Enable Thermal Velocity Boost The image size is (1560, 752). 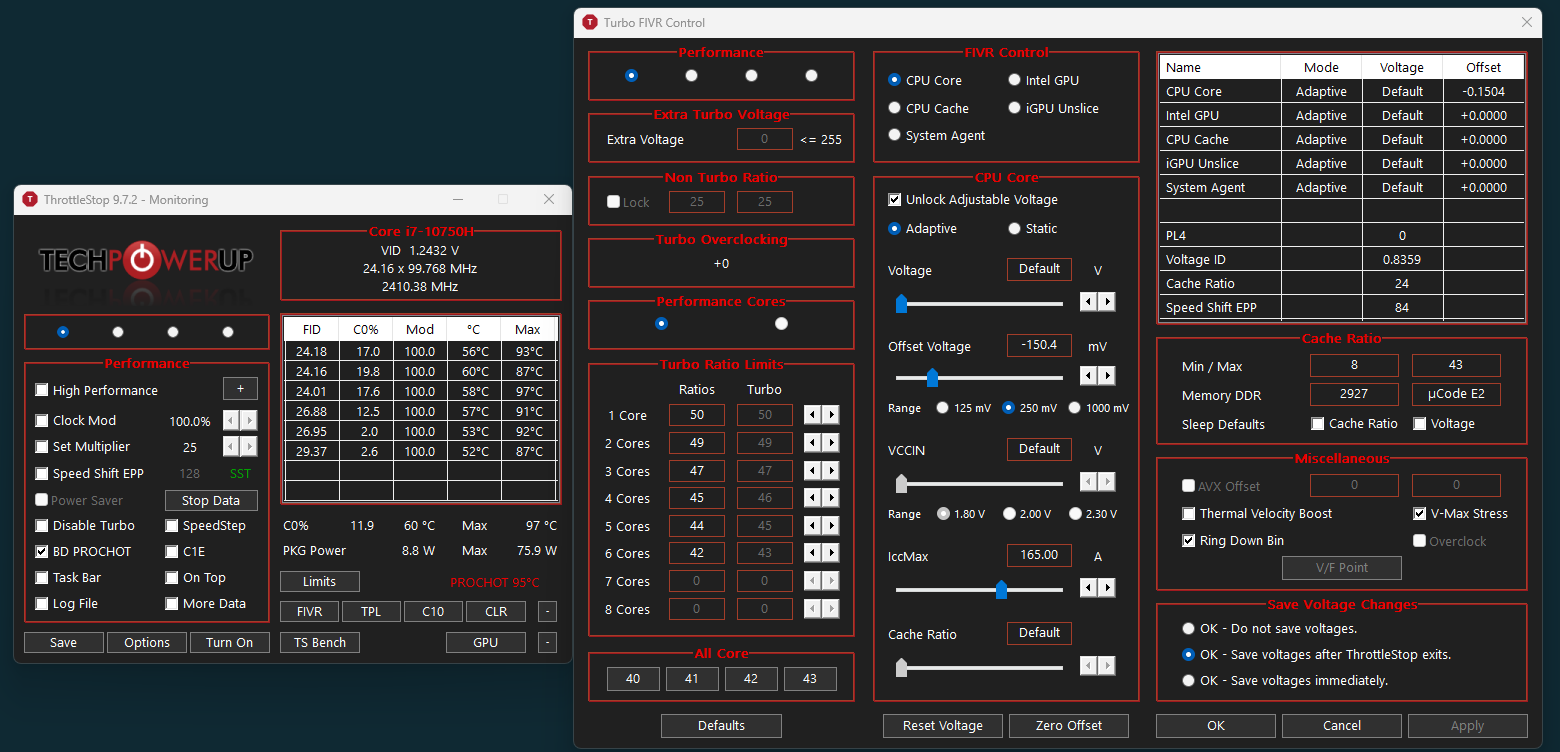point(1188,514)
